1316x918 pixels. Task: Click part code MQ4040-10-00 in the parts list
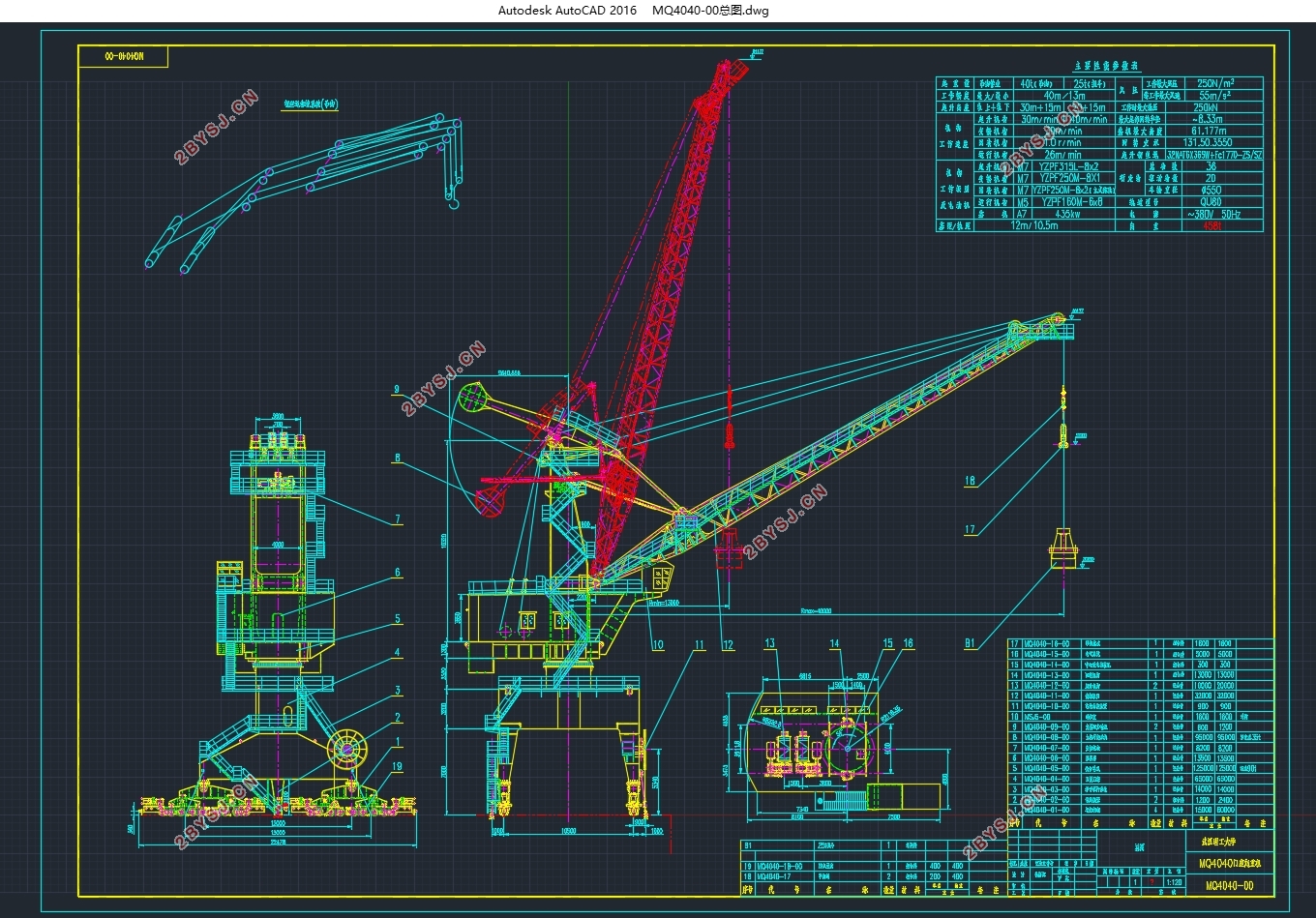tap(1046, 706)
